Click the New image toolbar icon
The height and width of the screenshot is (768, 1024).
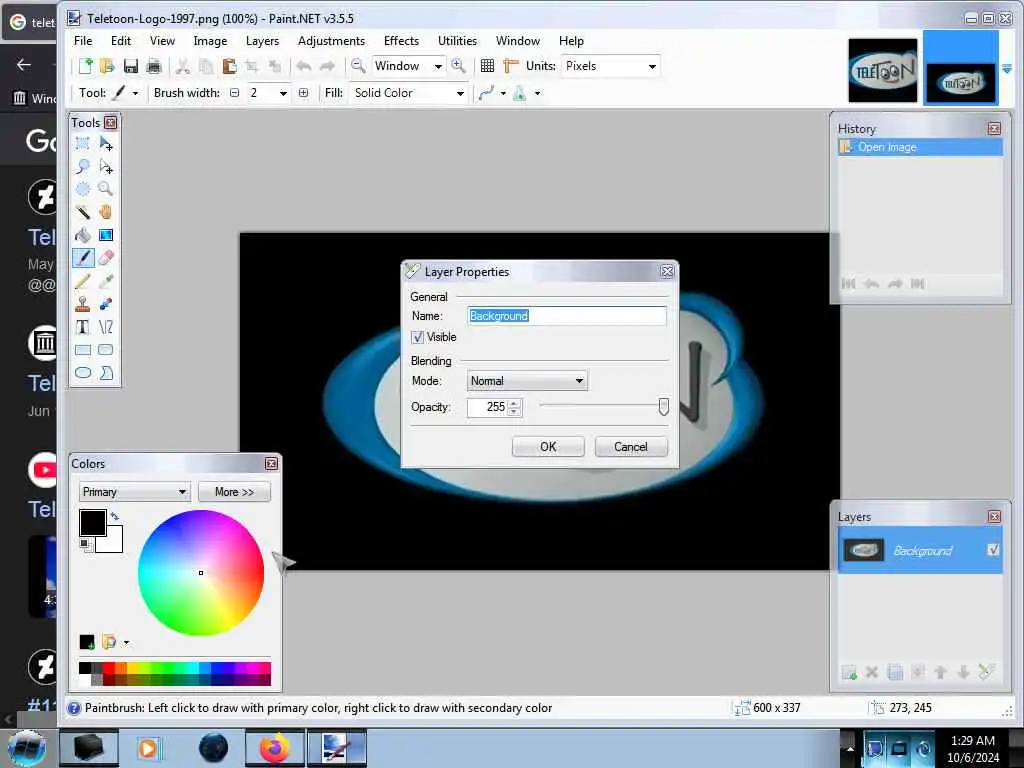85,66
